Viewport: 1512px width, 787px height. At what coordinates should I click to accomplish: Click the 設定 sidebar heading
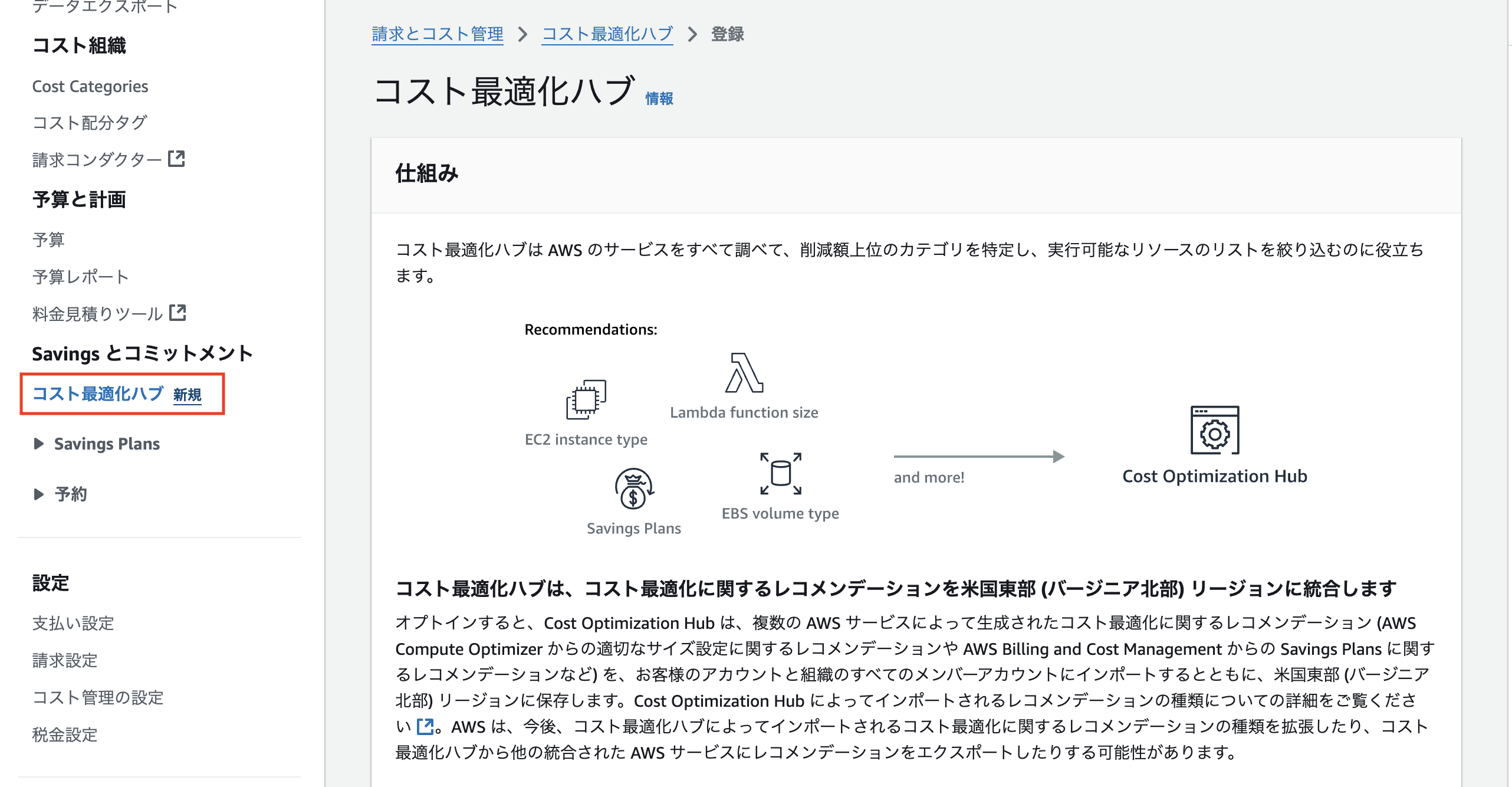(x=51, y=583)
